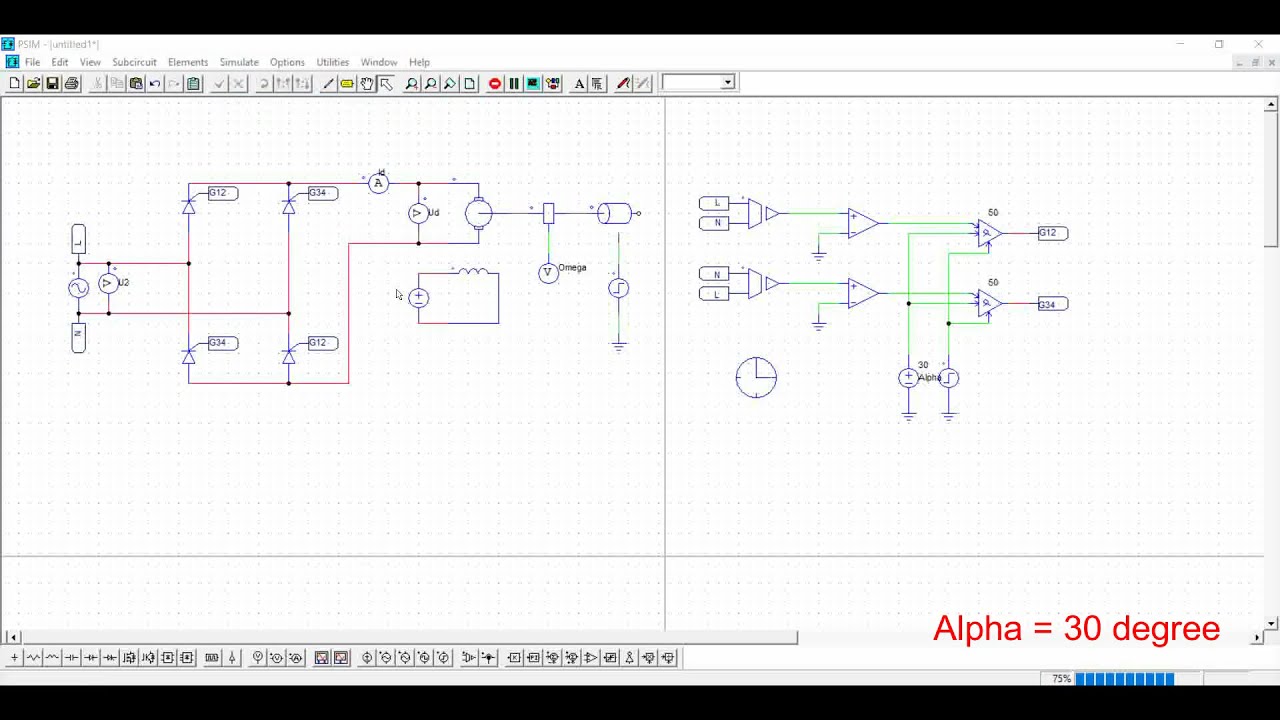Select the G12 output label in control circuit
Screen dimensions: 1280x720
click(x=1053, y=233)
